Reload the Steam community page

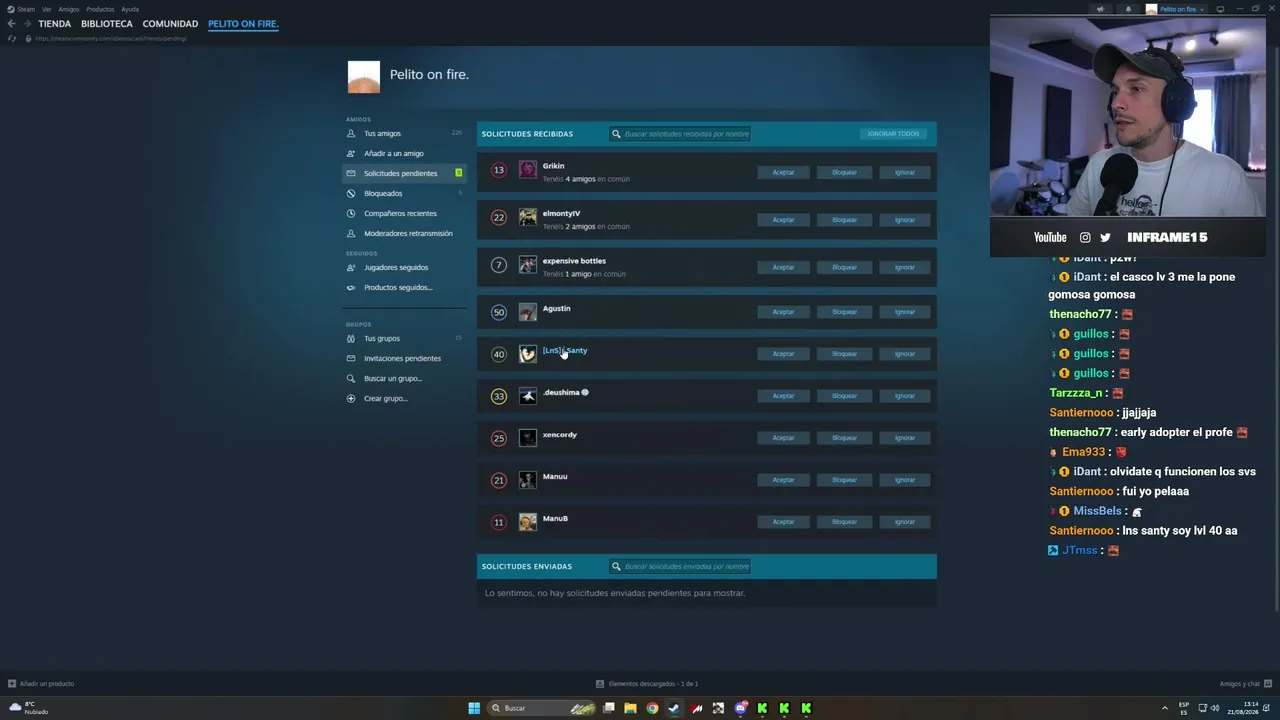[x=12, y=38]
